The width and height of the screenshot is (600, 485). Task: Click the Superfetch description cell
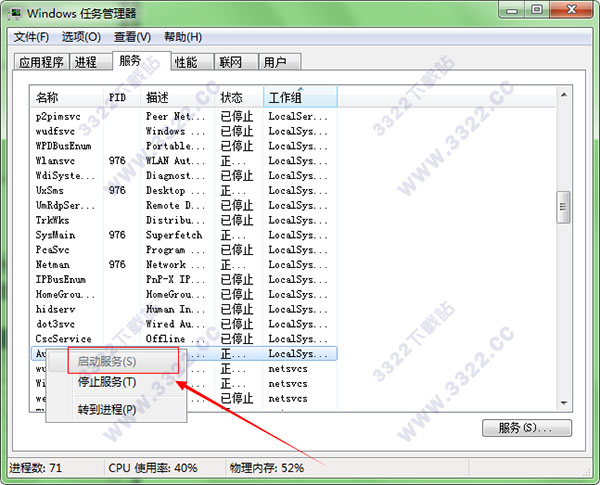[174, 235]
